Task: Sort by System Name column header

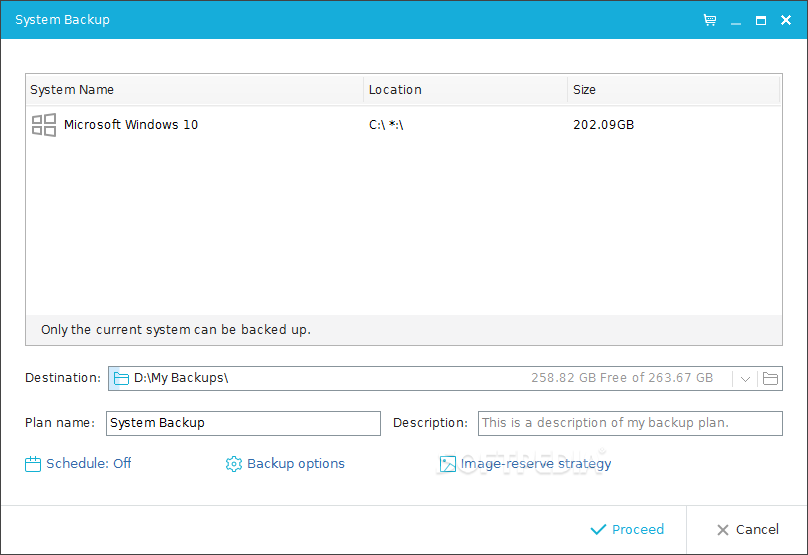Action: (195, 90)
